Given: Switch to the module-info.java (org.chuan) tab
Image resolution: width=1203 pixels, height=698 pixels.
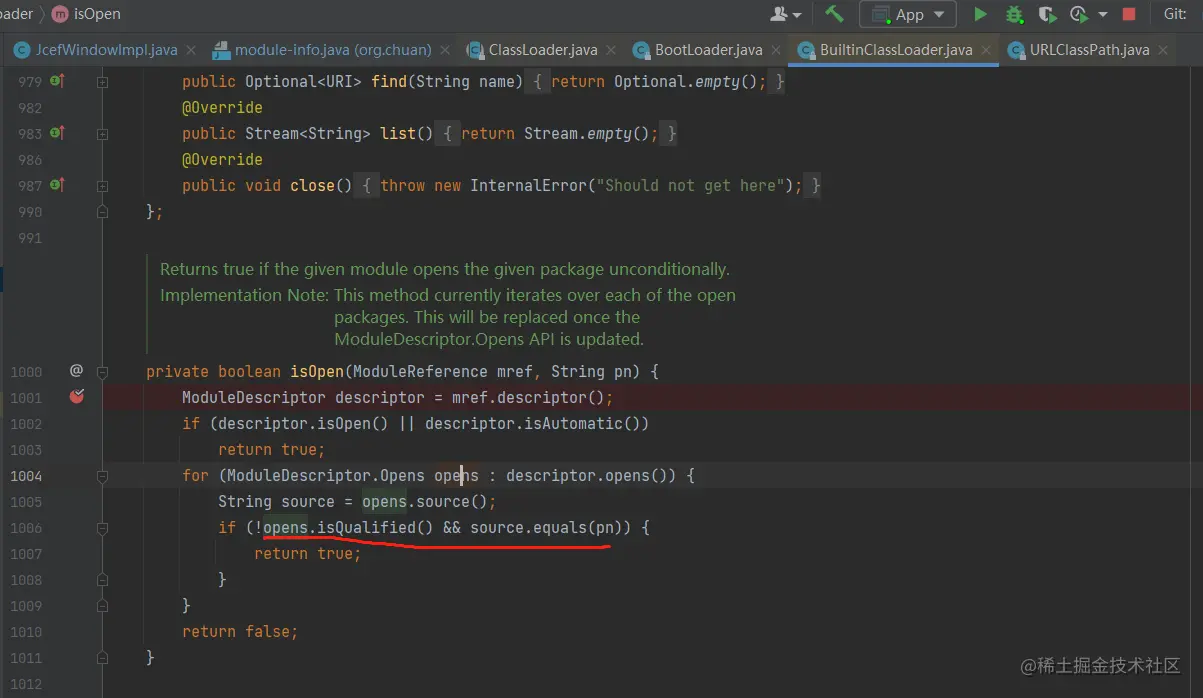Looking at the screenshot, I should pyautogui.click(x=333, y=49).
